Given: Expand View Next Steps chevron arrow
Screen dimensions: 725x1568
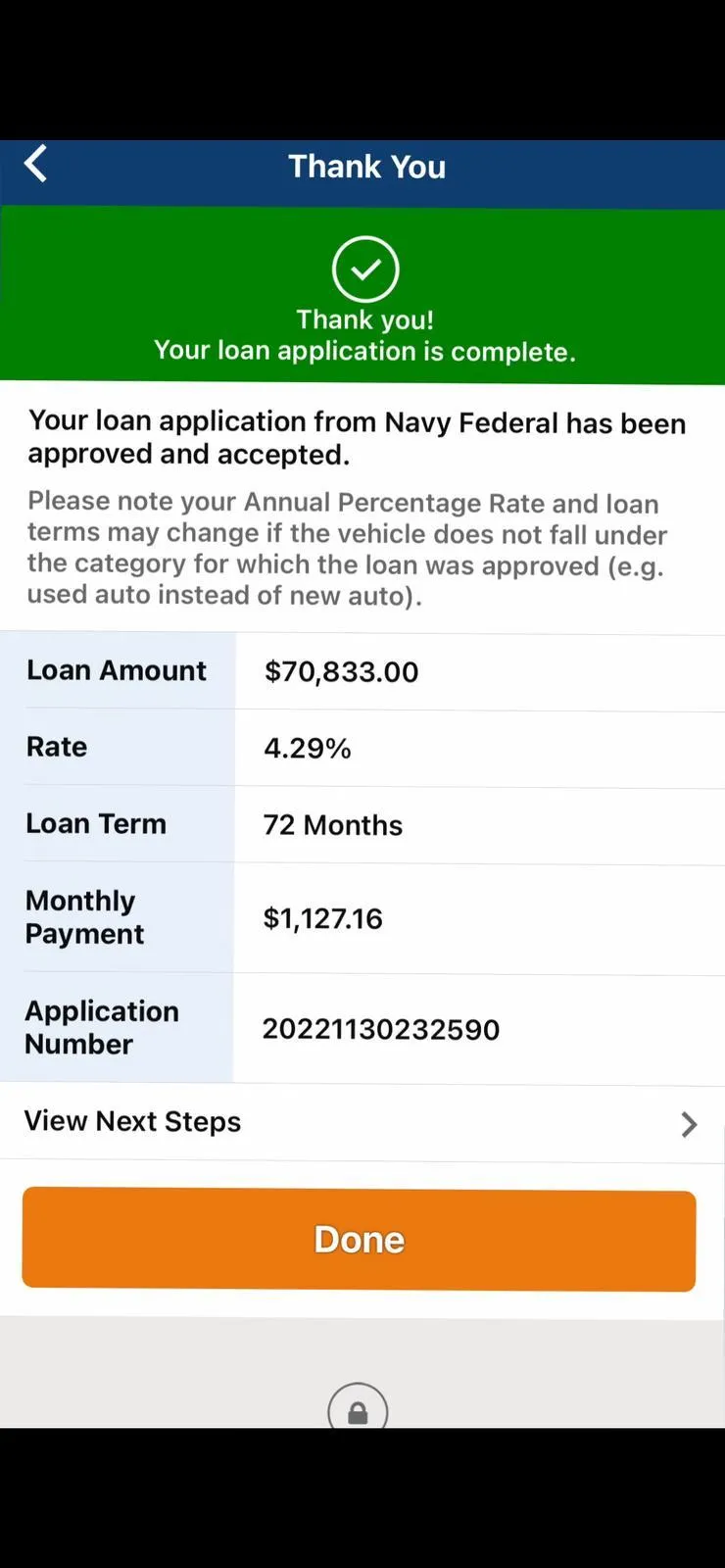Looking at the screenshot, I should (689, 1124).
